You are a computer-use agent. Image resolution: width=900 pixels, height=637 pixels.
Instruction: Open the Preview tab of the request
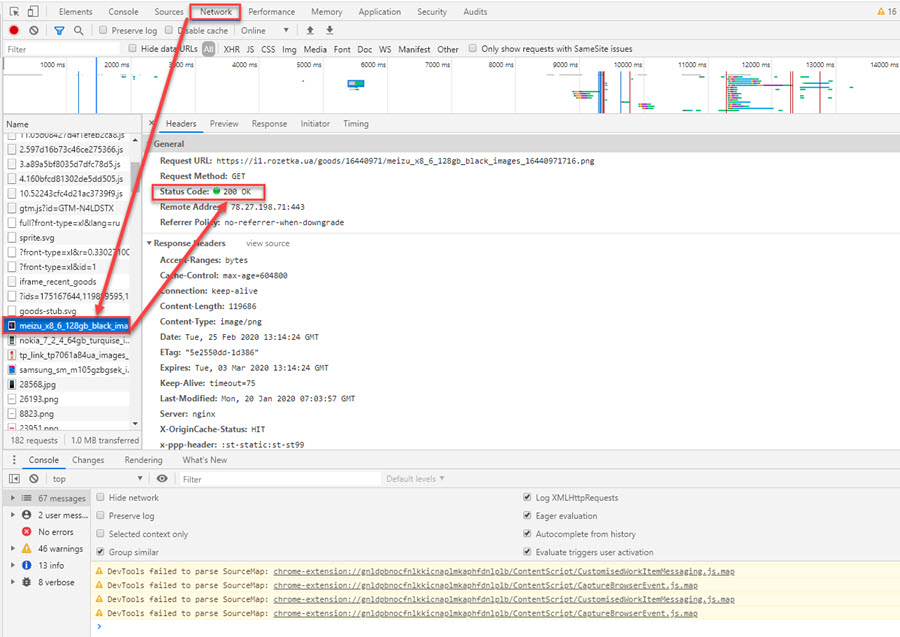click(224, 123)
